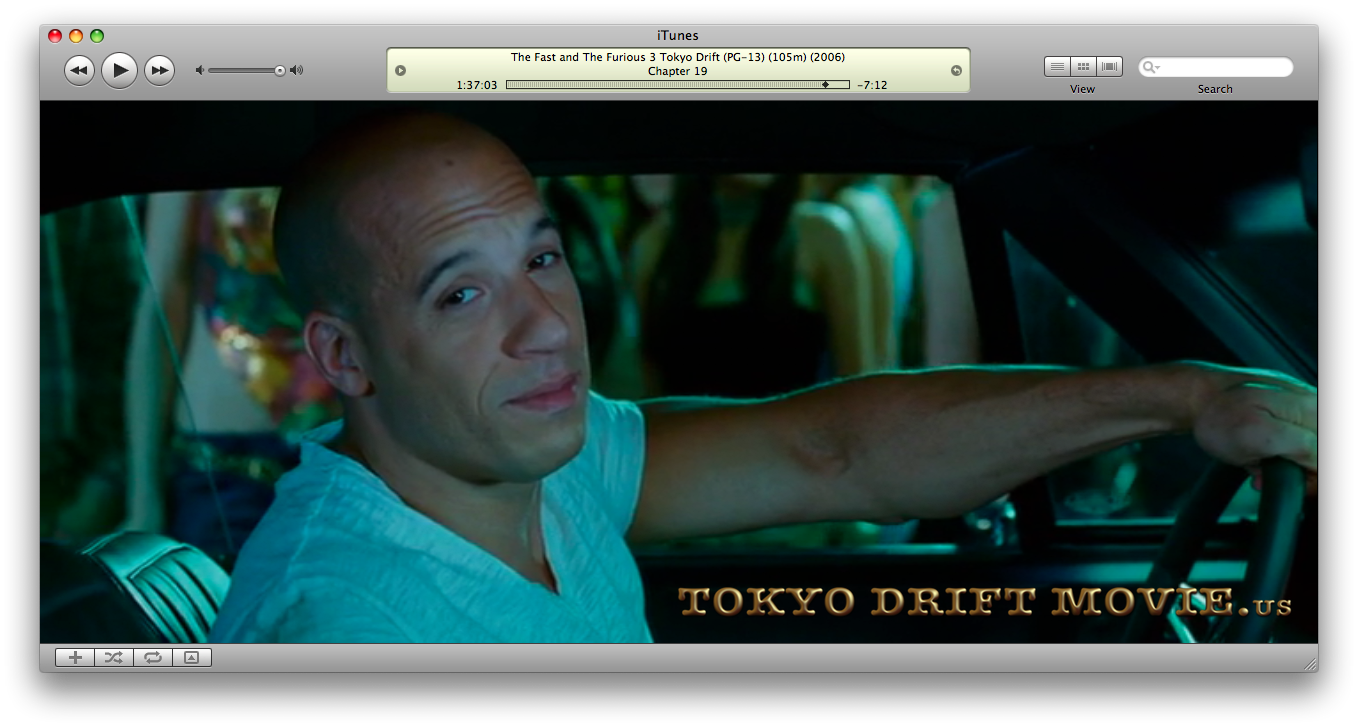Switch to Grid view
Viewport: 1358px width, 727px height.
click(1083, 67)
